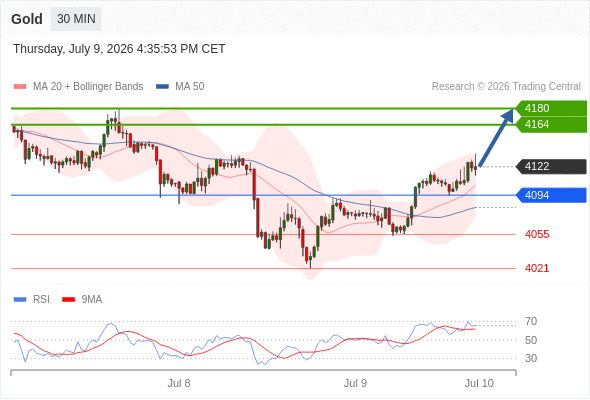Toggle the MA 50 legend entry

click(x=180, y=87)
